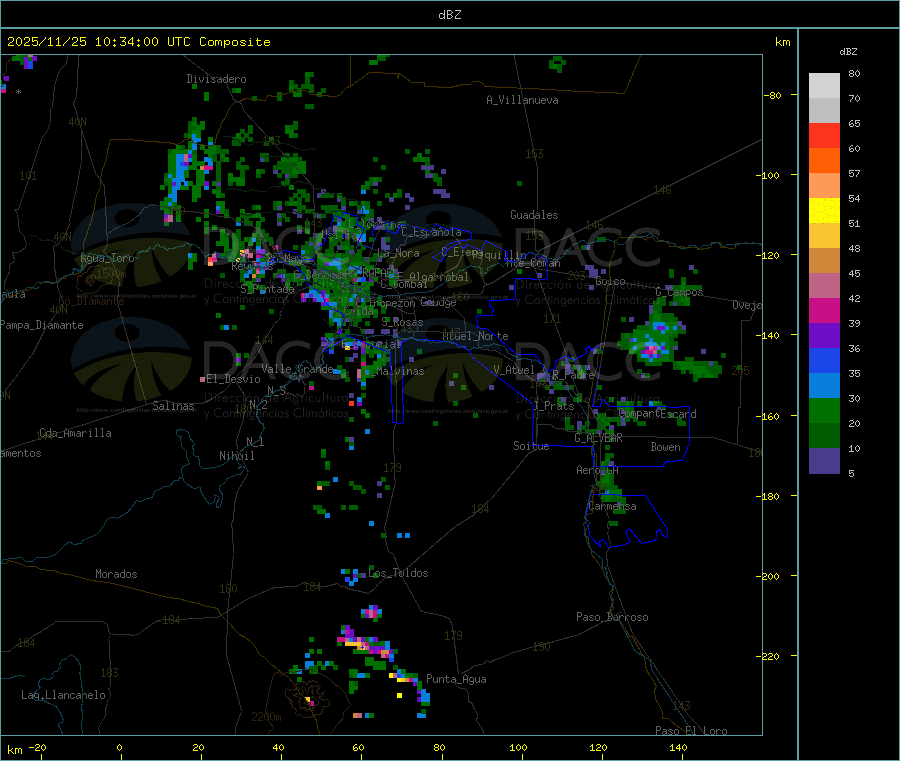The width and height of the screenshot is (900, 761).
Task: Select the 5 dBZ purple-gray swatch
Action: 824,461
